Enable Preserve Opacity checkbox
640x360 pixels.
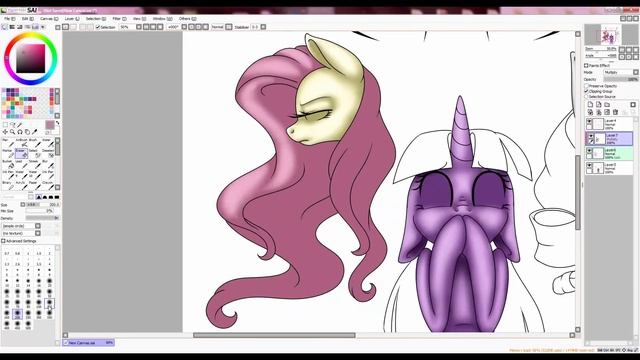[x=587, y=86]
